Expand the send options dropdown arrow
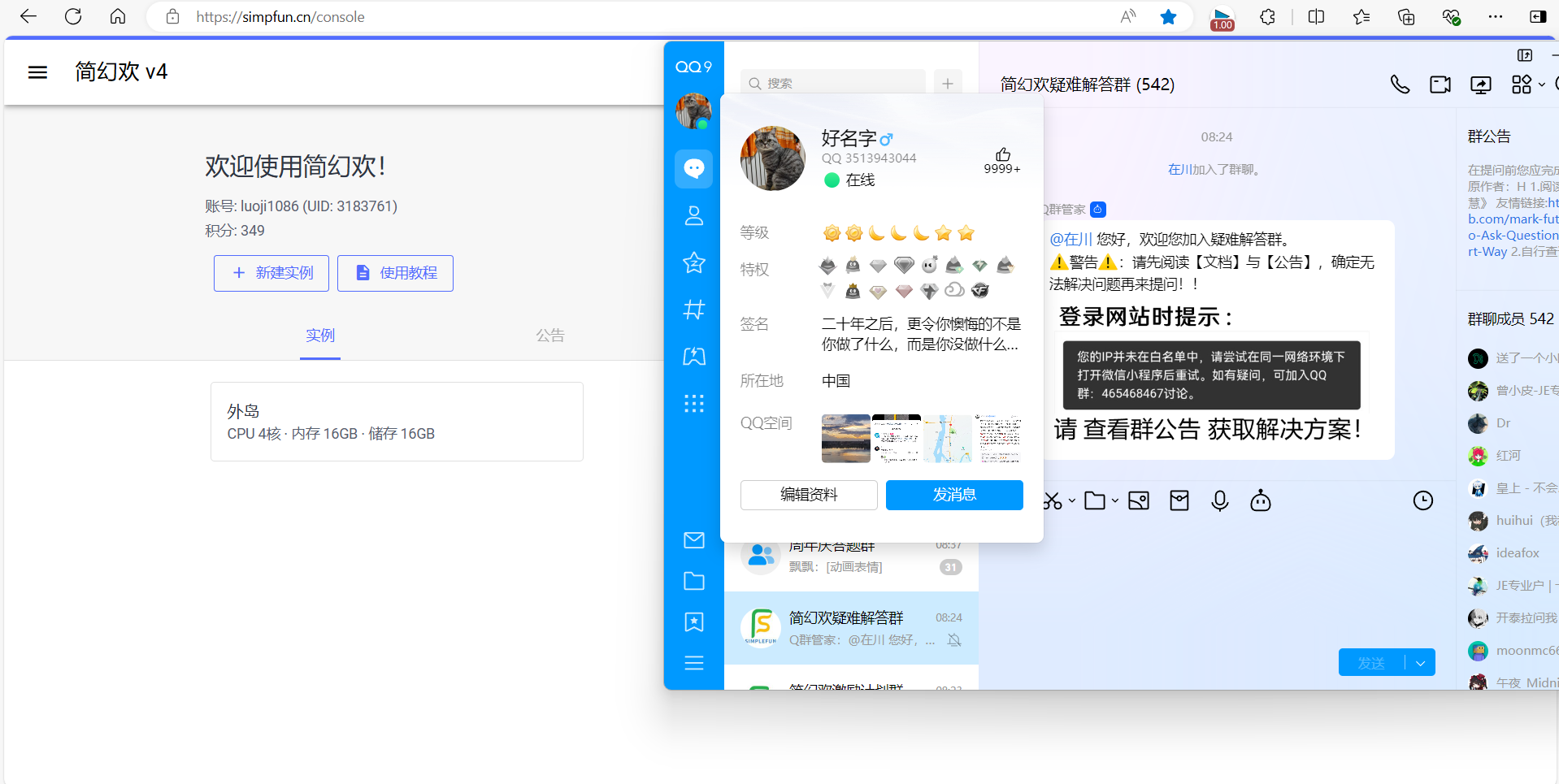Image resolution: width=1559 pixels, height=784 pixels. pyautogui.click(x=1420, y=663)
